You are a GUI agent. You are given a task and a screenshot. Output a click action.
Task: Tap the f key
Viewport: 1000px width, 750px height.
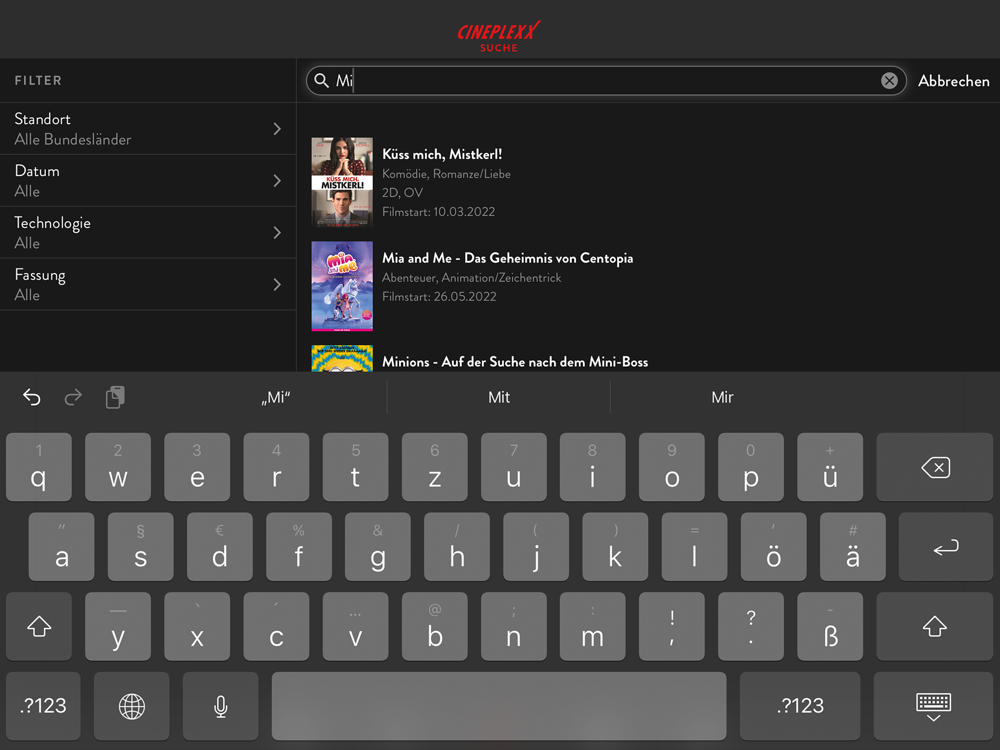[x=298, y=547]
